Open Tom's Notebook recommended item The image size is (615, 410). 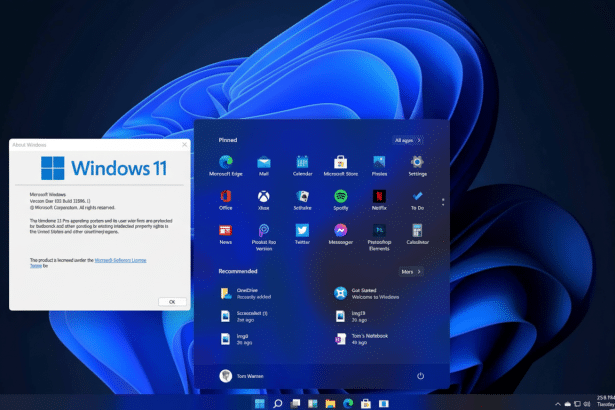click(361, 339)
